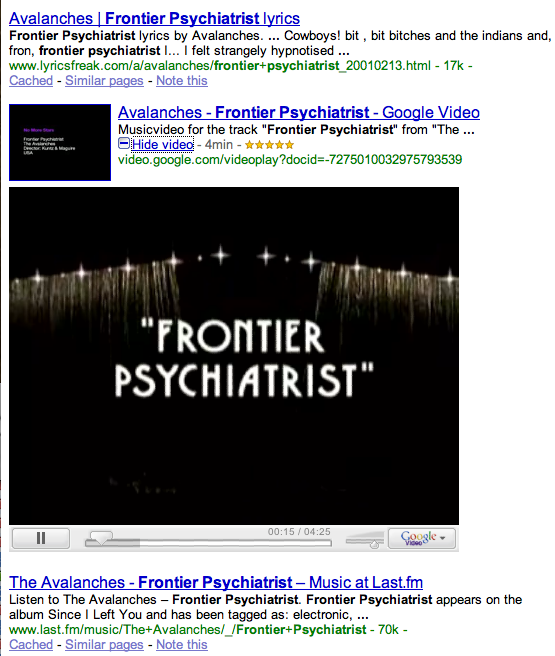Open the Google Video result title
Screen dimensions: 555x656
[x=299, y=112]
